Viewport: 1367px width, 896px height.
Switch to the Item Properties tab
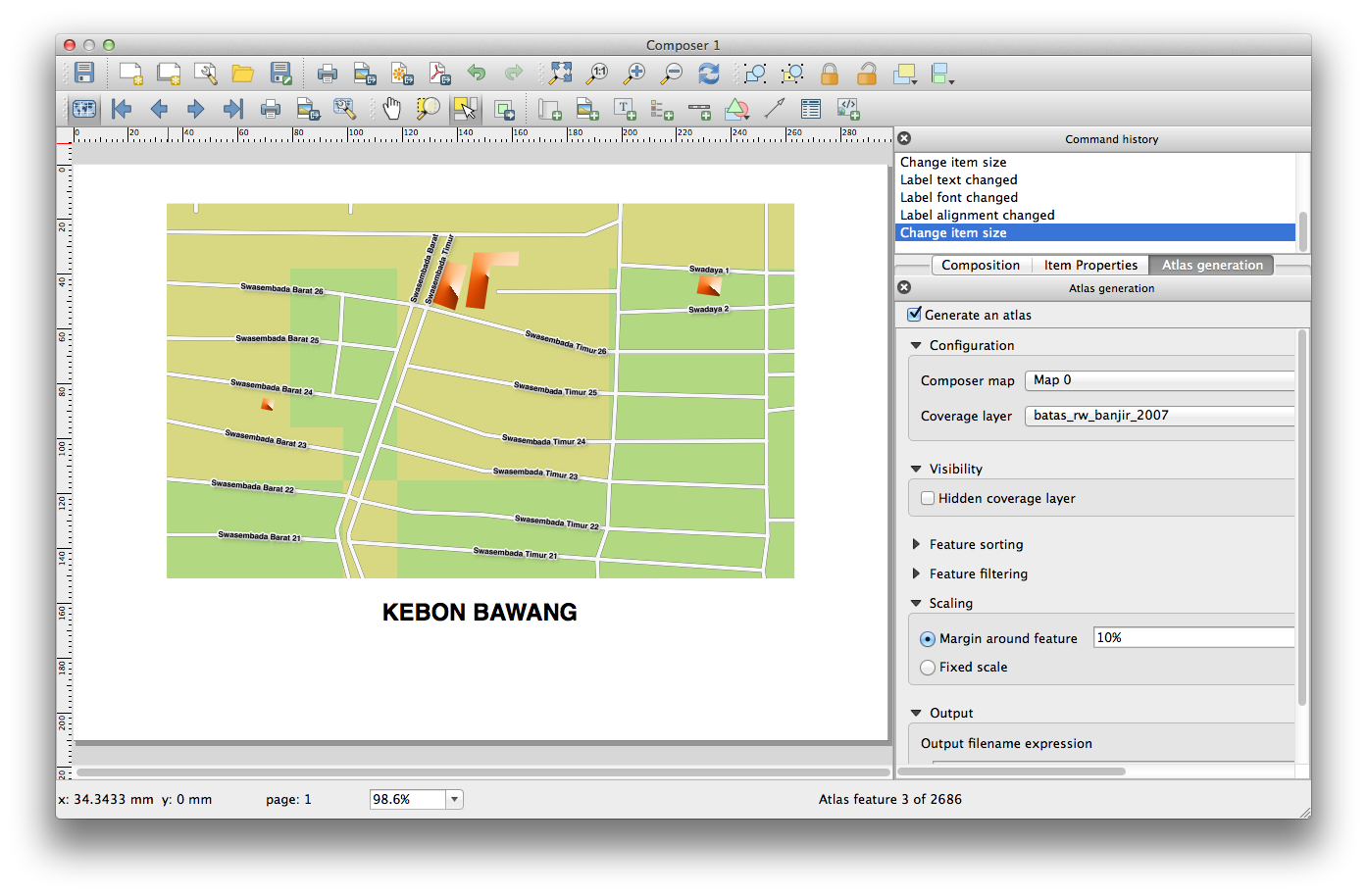coord(1090,265)
